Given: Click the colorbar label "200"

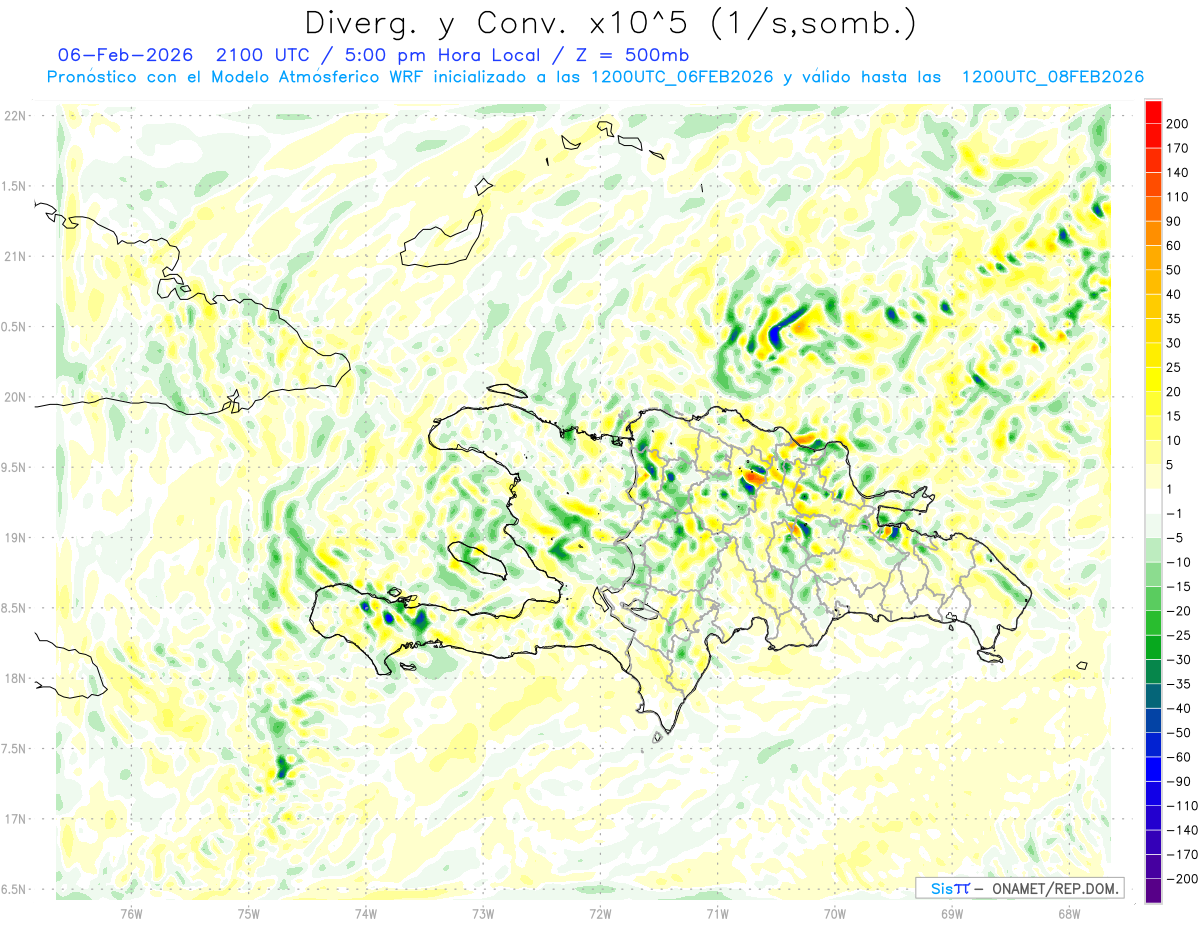Looking at the screenshot, I should pos(1179,123).
